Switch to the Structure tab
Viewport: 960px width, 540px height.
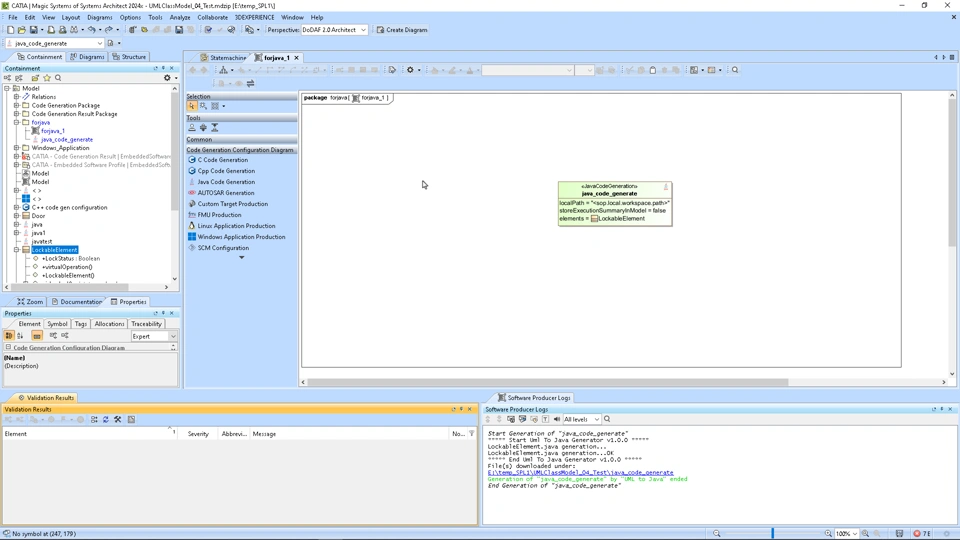point(129,57)
